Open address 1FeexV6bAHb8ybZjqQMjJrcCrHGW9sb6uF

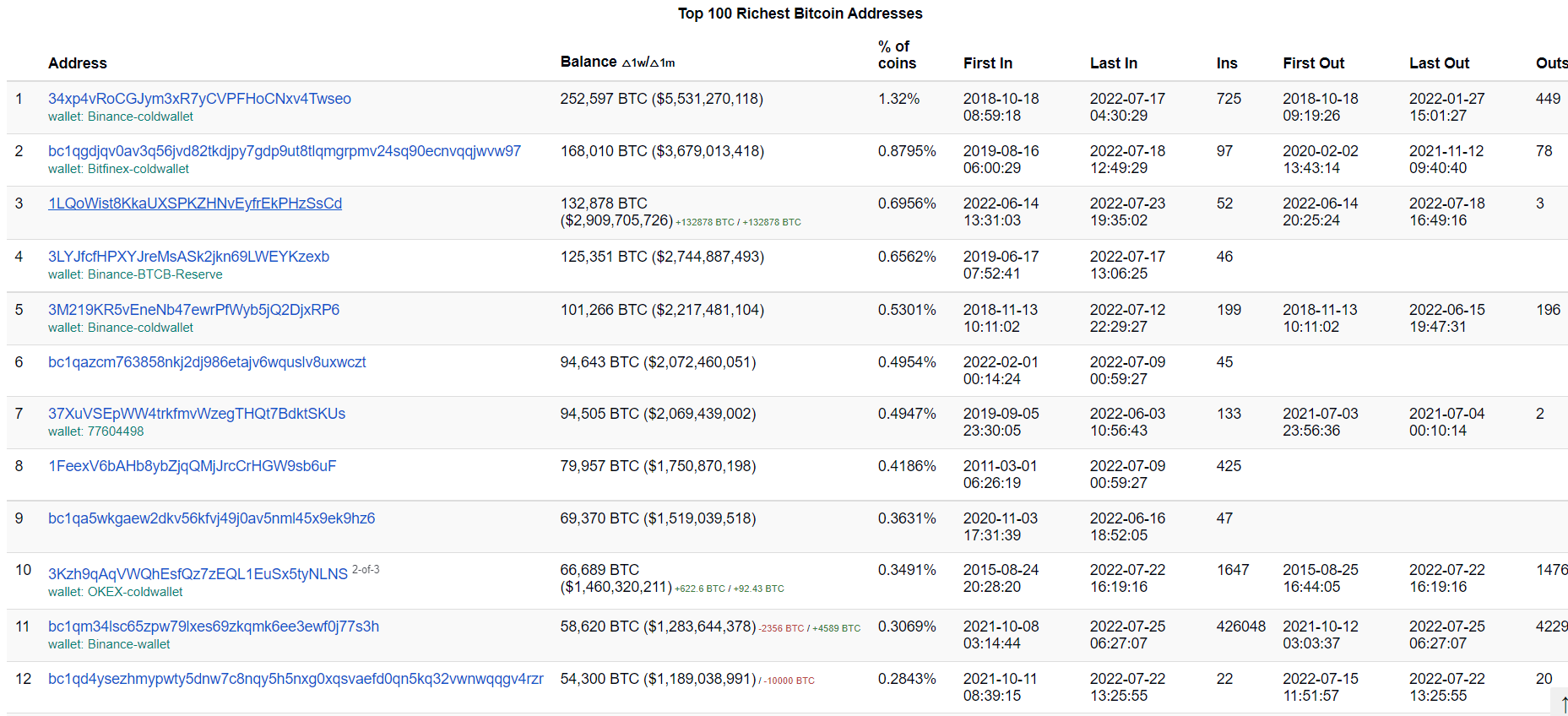point(192,466)
